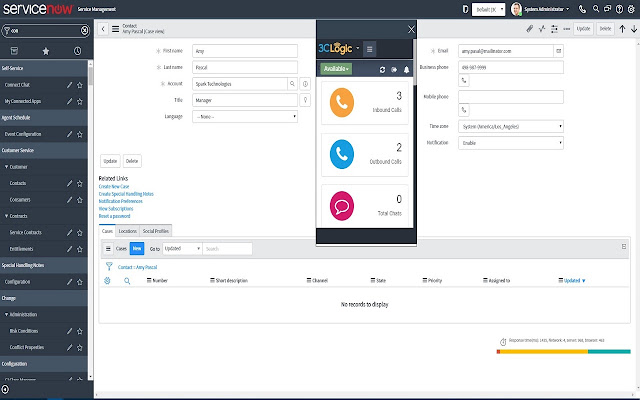Favorite Conflict Properties star

80,347
